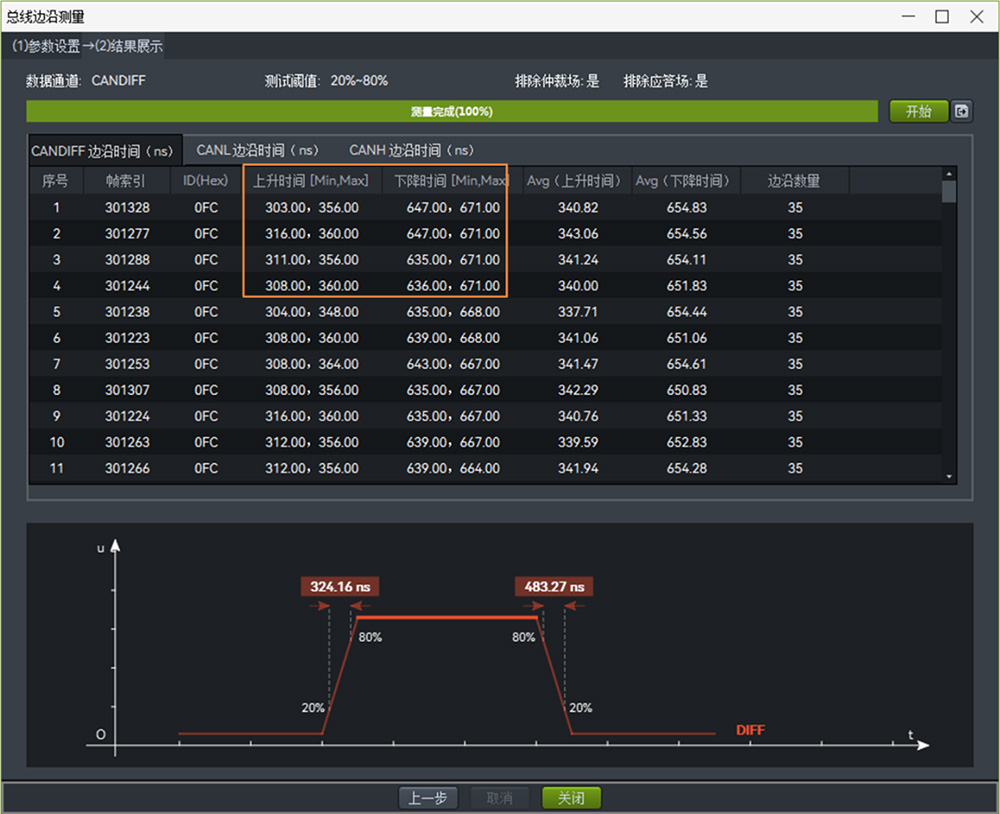This screenshot has width=1000, height=814.
Task: Click the 边沿数量 column header
Action: 794,181
